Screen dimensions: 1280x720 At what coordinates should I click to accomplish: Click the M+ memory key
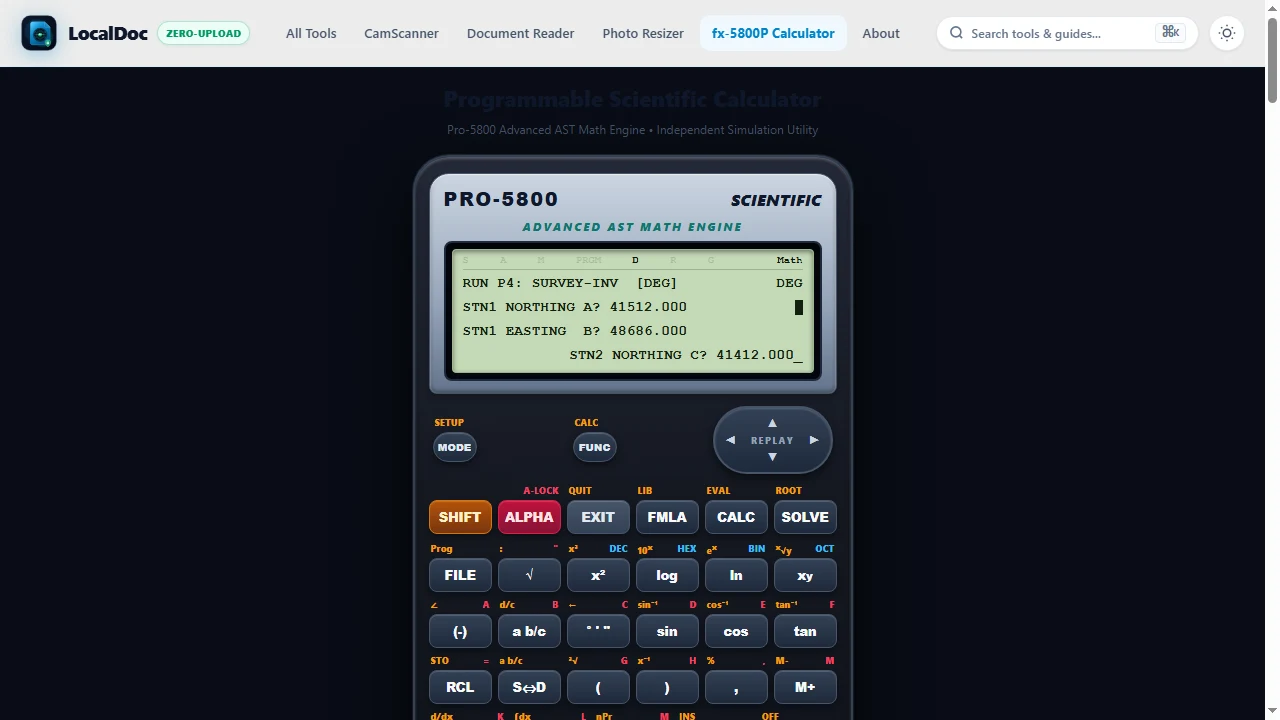click(x=805, y=687)
